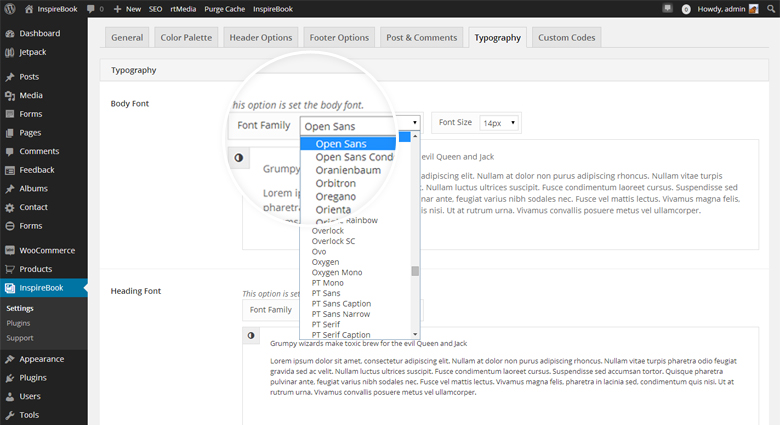Viewport: 780px width, 425px height.
Task: Open the Support submenu link
Action: (x=20, y=338)
